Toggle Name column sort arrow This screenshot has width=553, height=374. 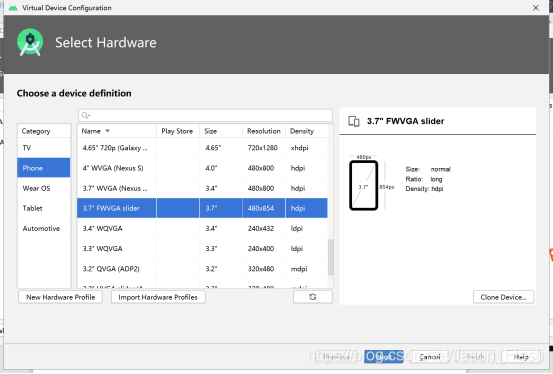(108, 131)
